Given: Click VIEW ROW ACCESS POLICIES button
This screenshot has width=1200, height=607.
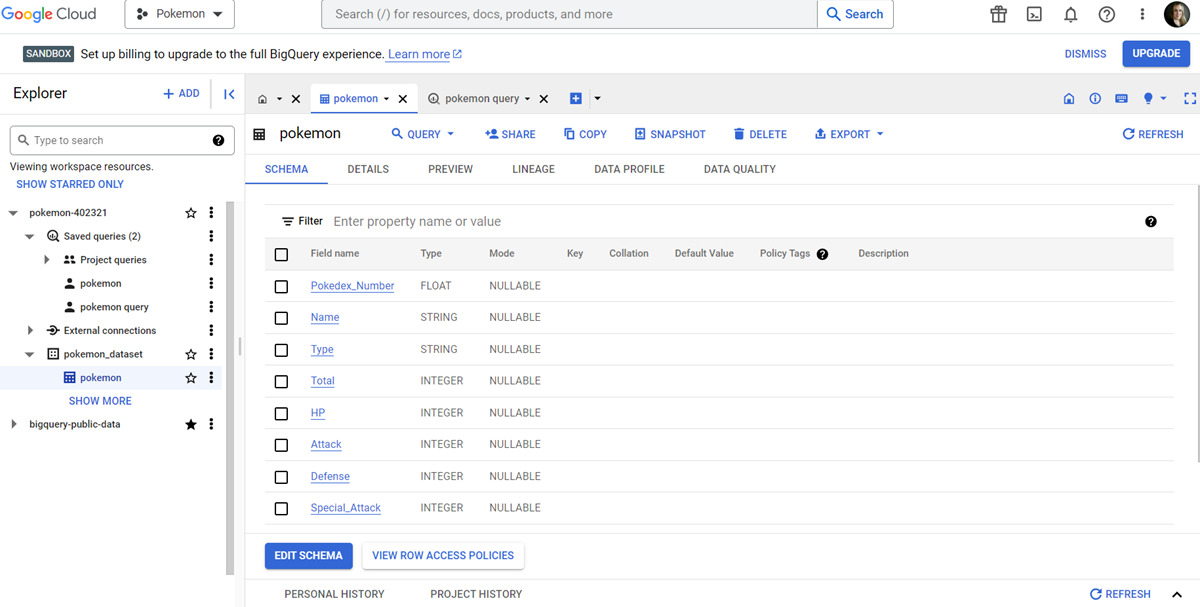Looking at the screenshot, I should pos(443,556).
